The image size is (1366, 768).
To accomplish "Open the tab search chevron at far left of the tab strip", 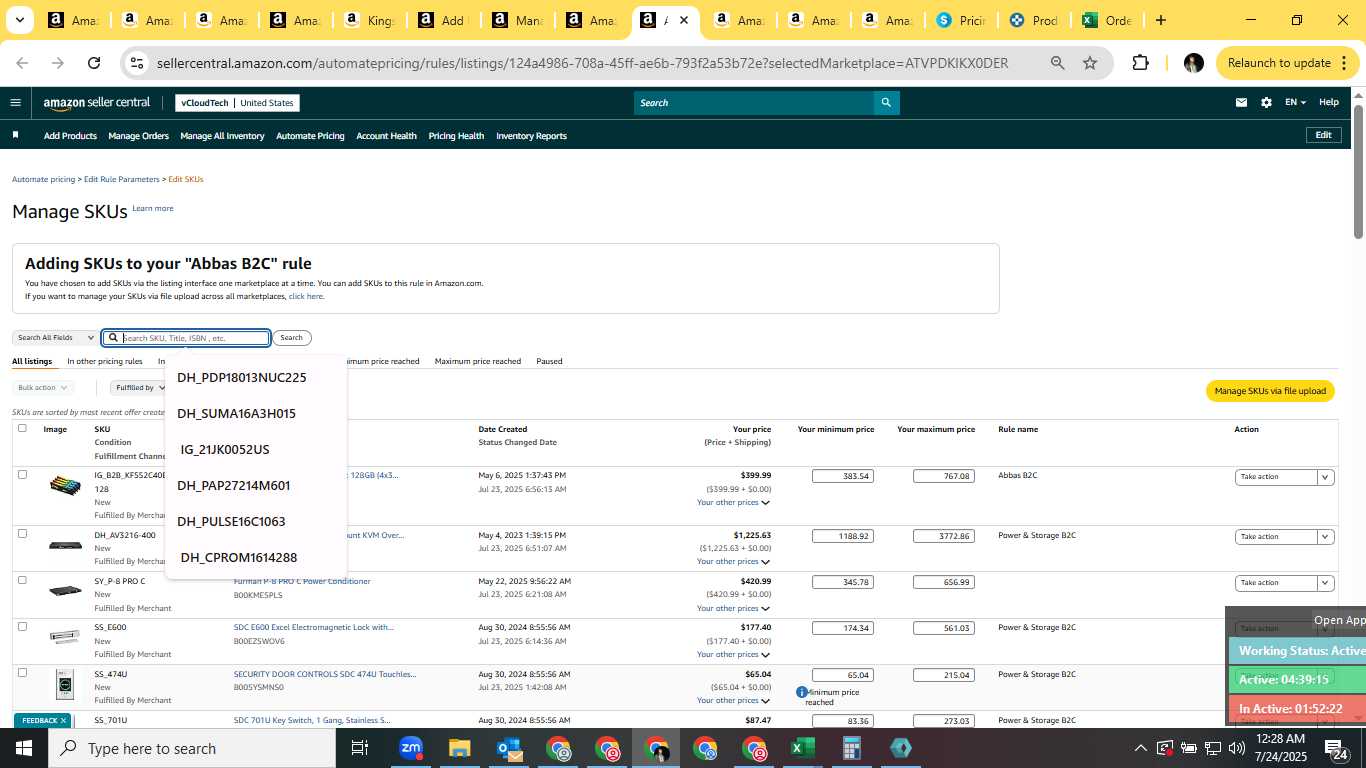I will coord(20,20).
